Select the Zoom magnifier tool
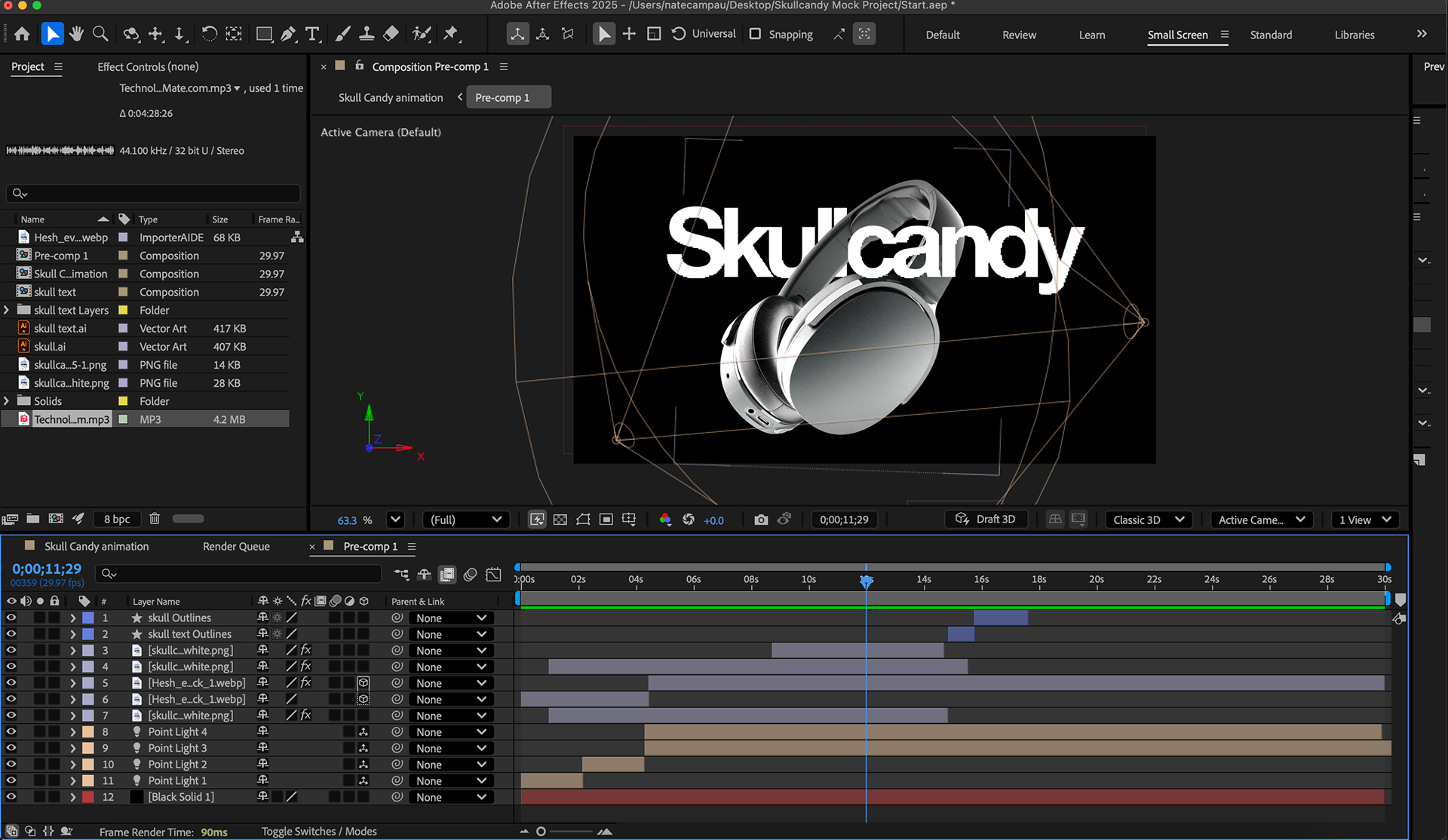 [100, 34]
